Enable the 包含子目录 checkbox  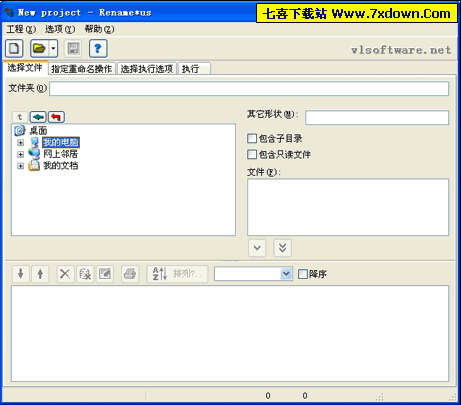(x=252, y=138)
